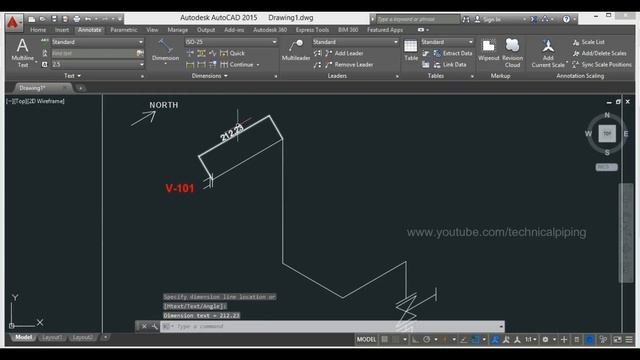
Task: Click the Extract Data tool
Action: click(453, 53)
